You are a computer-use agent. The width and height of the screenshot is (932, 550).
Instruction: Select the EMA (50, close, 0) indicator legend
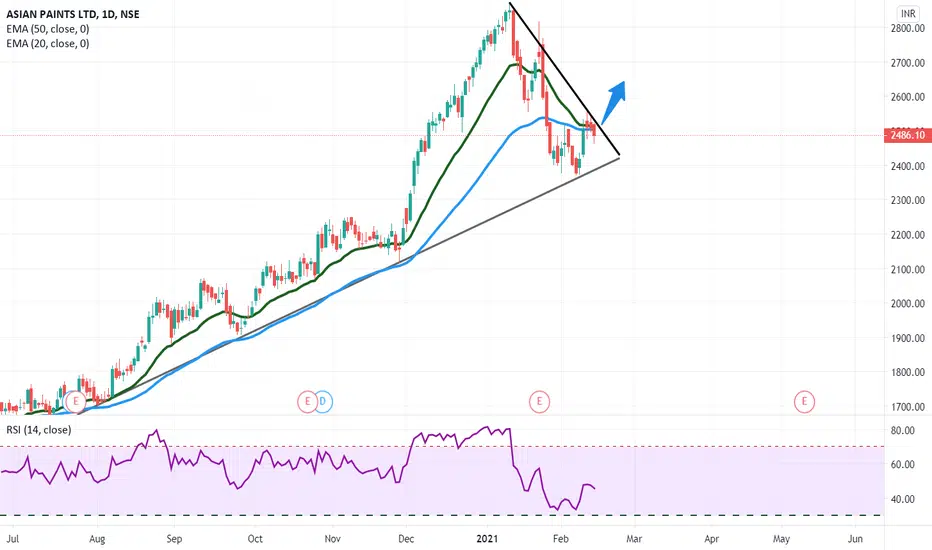click(48, 29)
